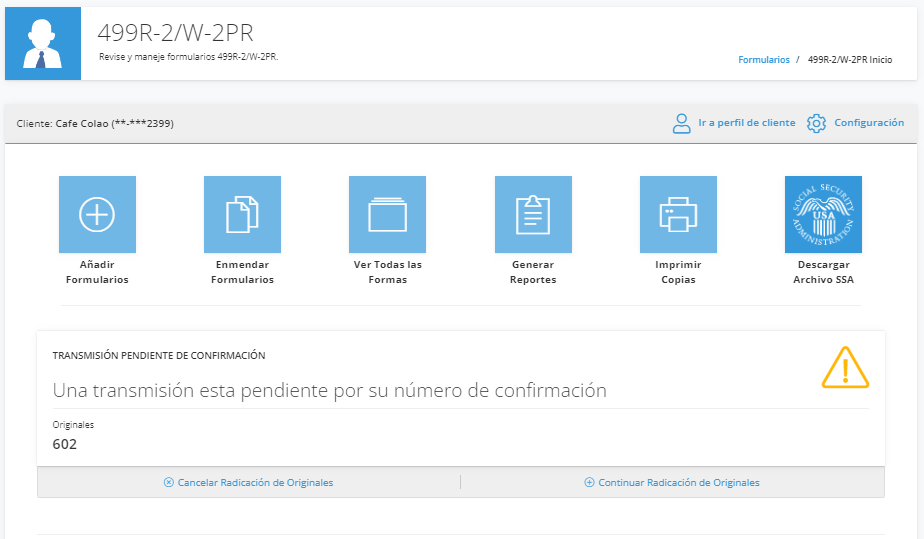Image resolution: width=924 pixels, height=539 pixels.
Task: Click Cancelar Radicación de Originales
Action: 255,482
